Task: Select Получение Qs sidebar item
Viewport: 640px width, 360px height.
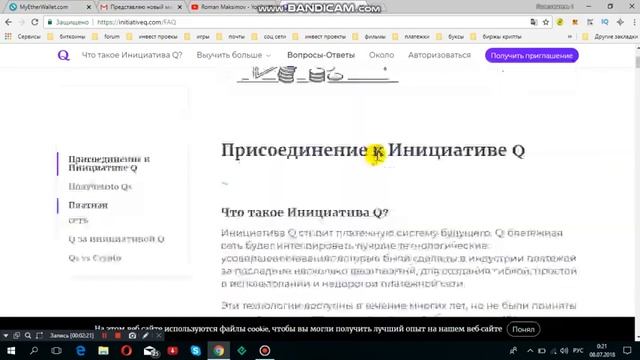Action: pos(100,187)
